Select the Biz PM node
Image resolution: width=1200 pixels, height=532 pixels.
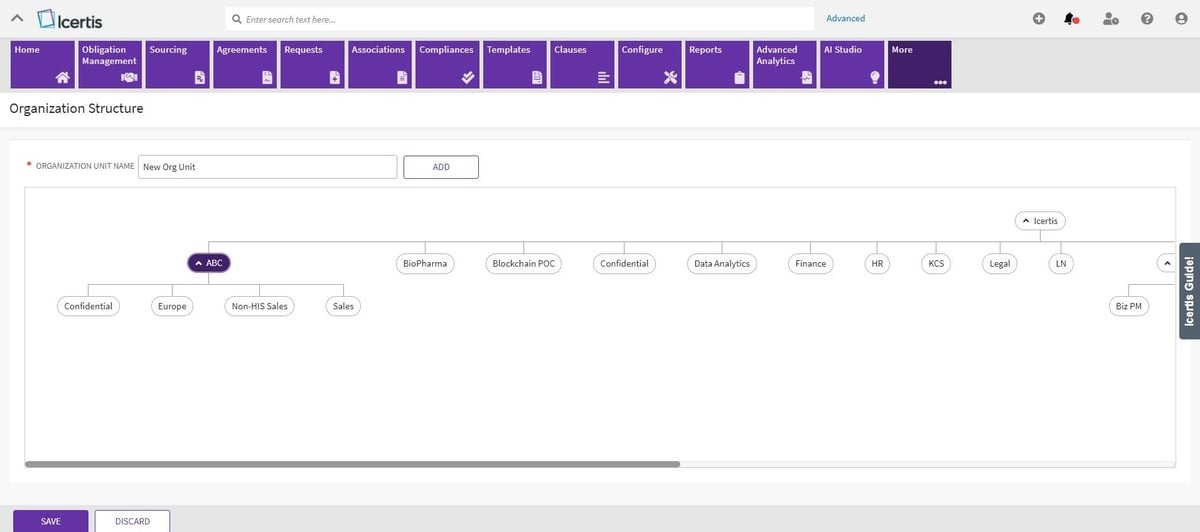[1128, 306]
